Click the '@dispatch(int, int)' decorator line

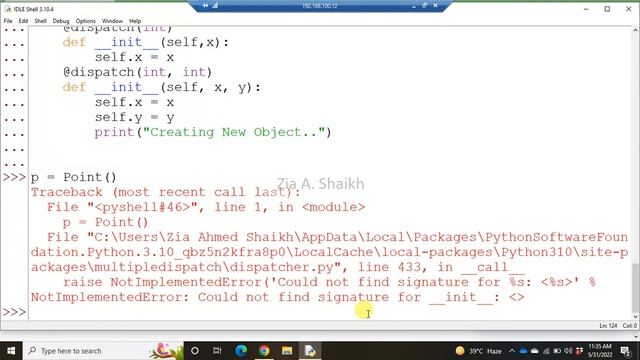click(x=137, y=72)
